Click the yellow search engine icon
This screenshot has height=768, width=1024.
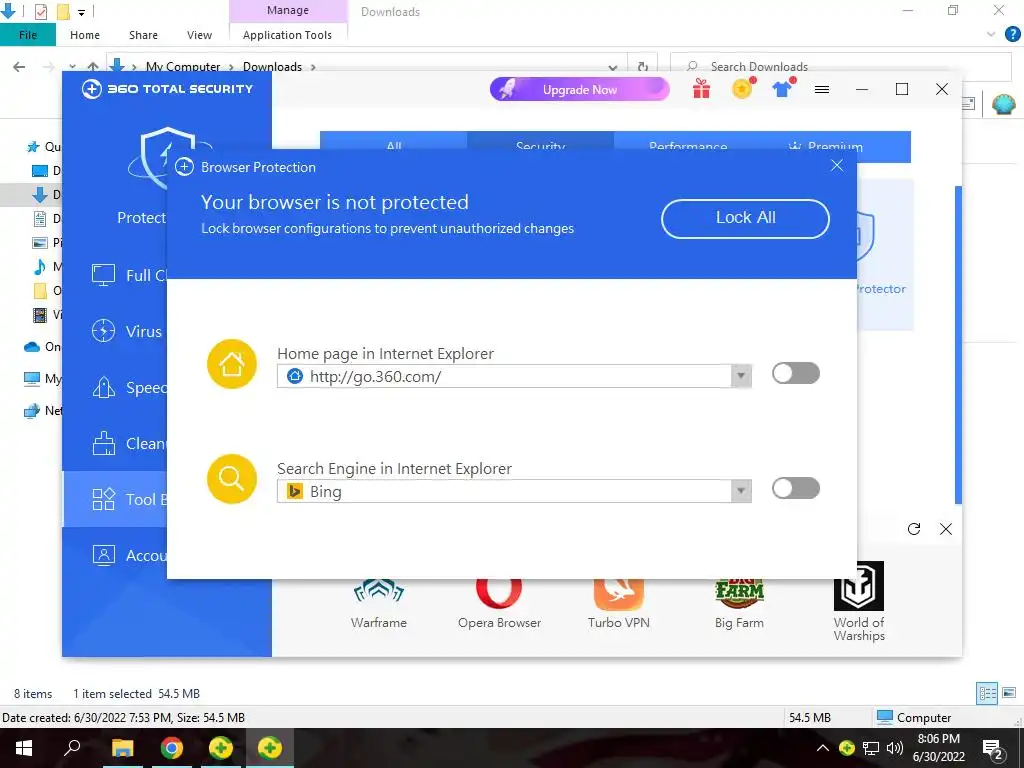(x=232, y=479)
